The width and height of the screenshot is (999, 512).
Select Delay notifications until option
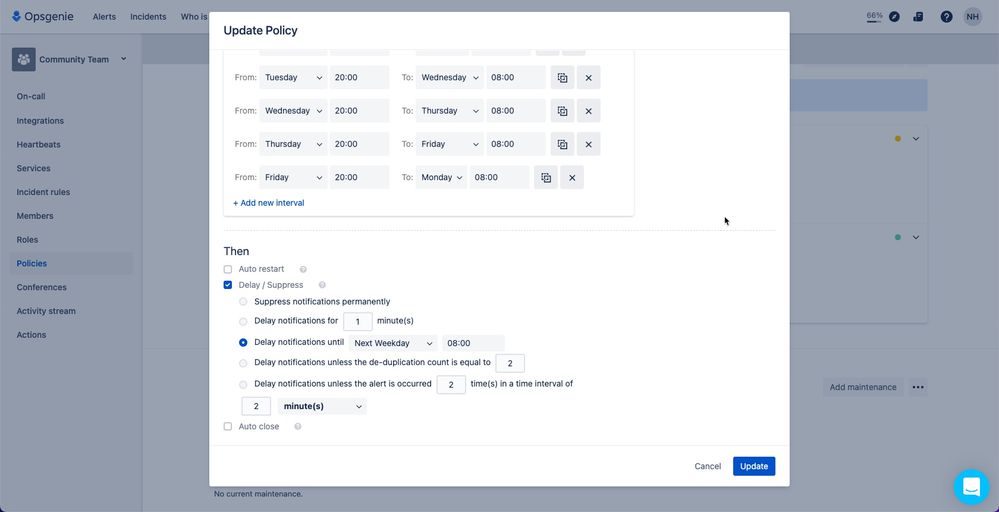click(x=243, y=343)
